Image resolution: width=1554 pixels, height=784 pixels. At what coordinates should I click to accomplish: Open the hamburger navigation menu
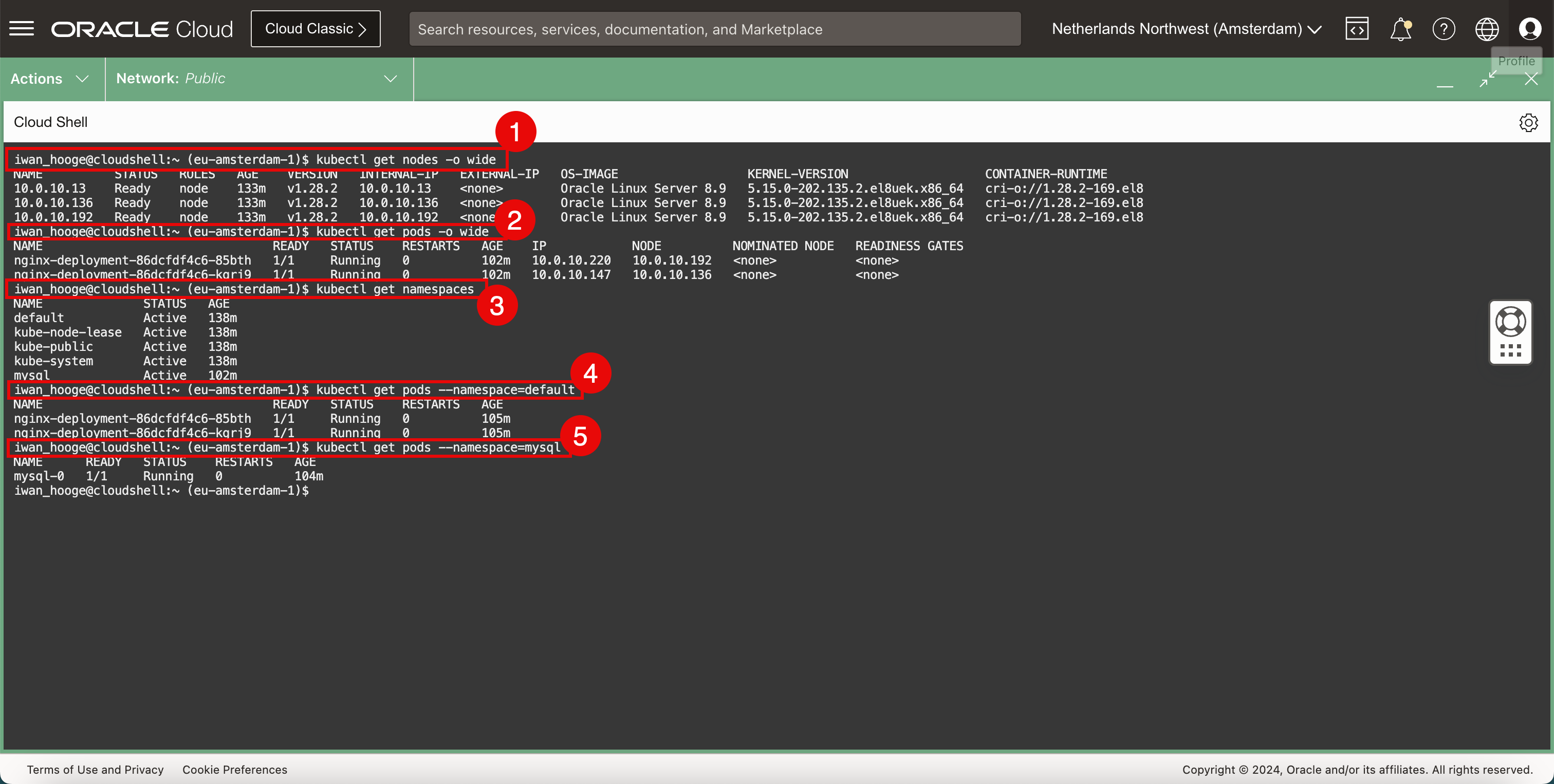click(22, 28)
